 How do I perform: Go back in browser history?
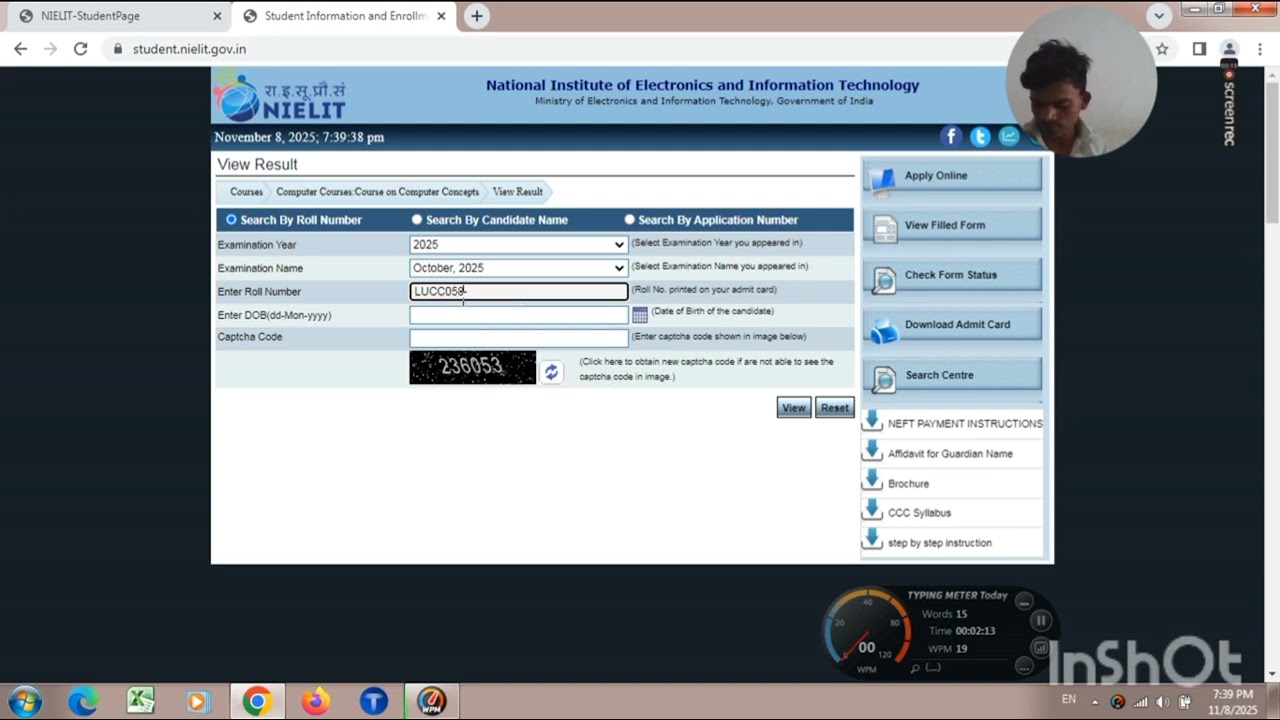[21, 49]
